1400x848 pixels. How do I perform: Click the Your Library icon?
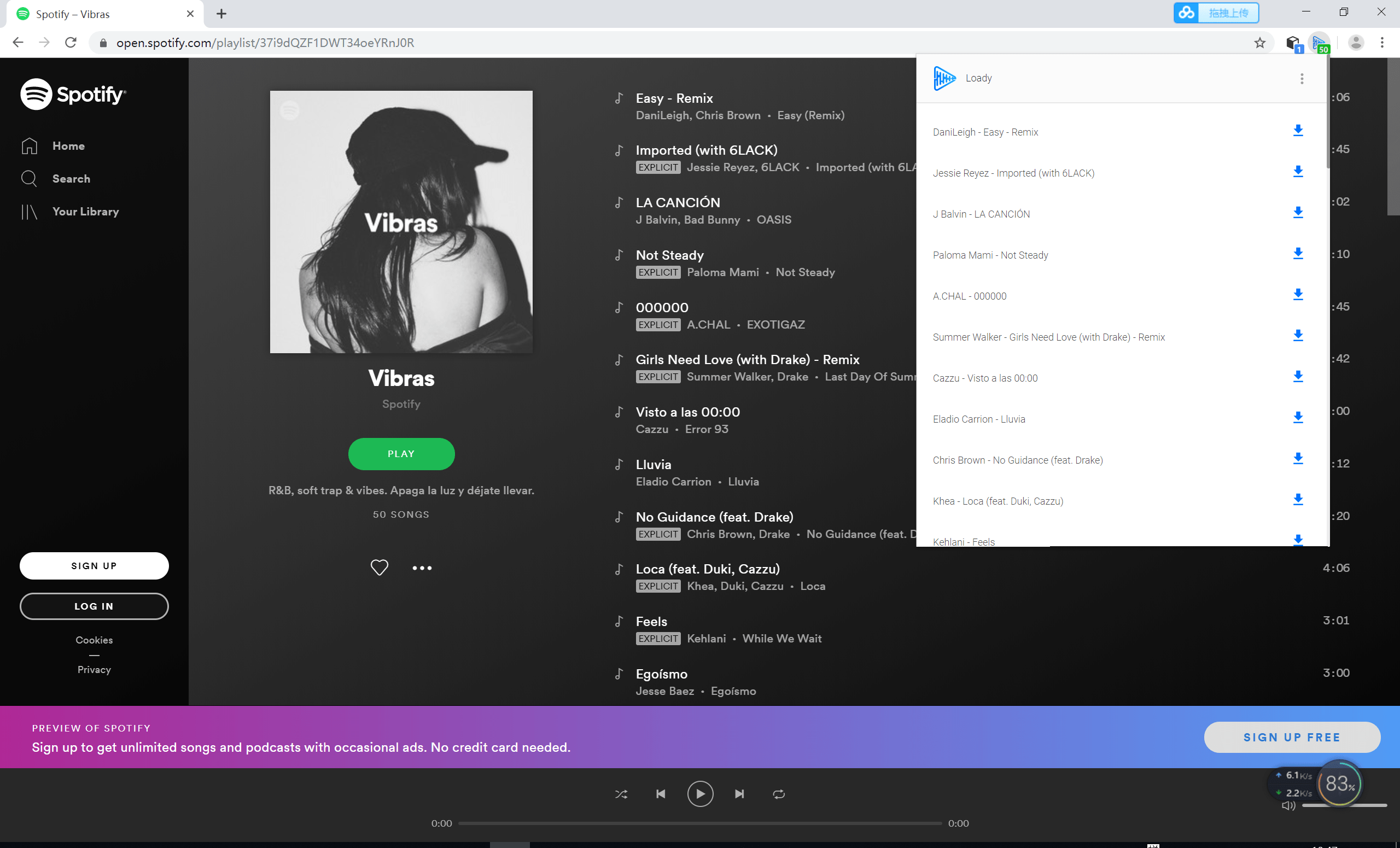click(x=29, y=212)
